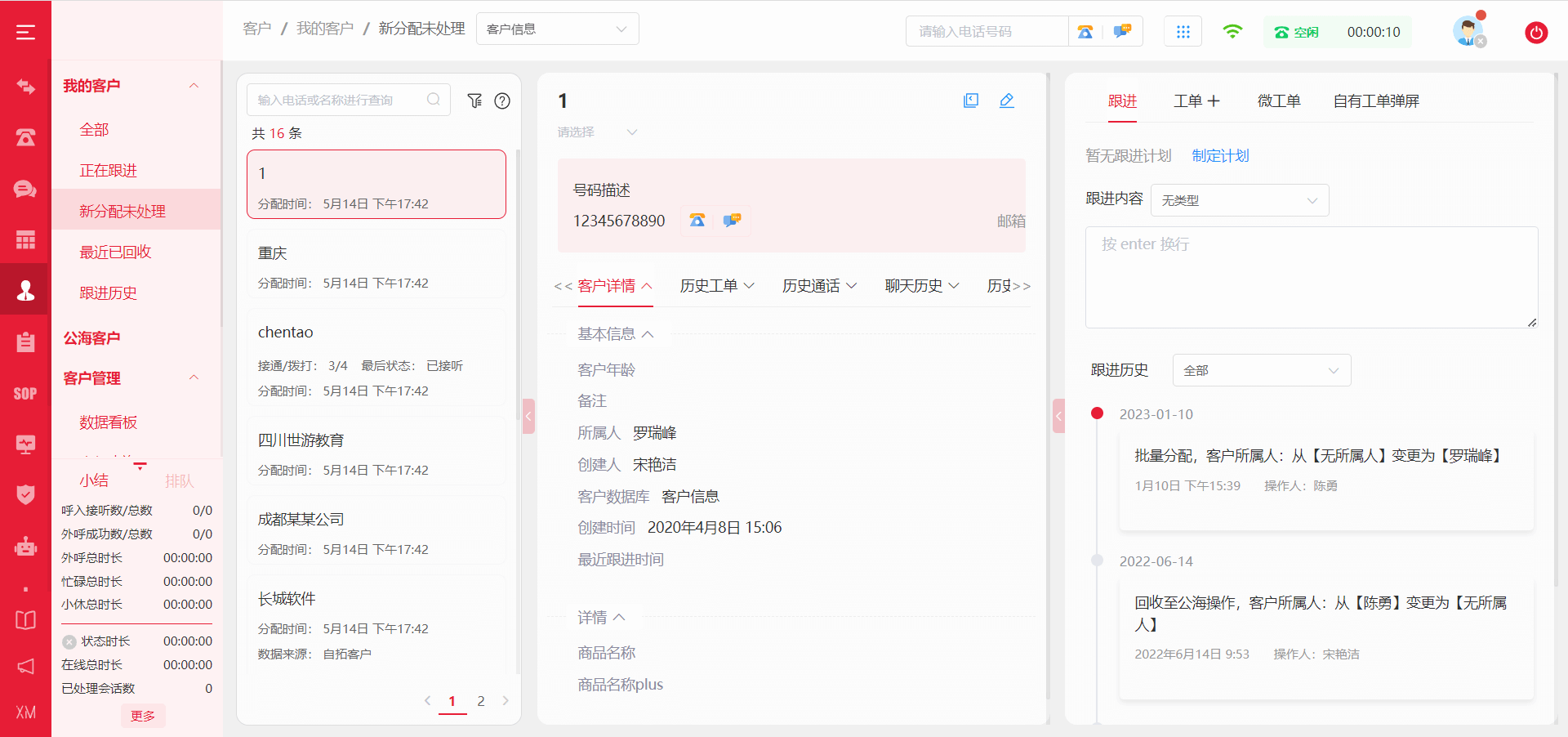Switch to the 历史工单 tab
This screenshot has width=1568, height=737.
[717, 286]
